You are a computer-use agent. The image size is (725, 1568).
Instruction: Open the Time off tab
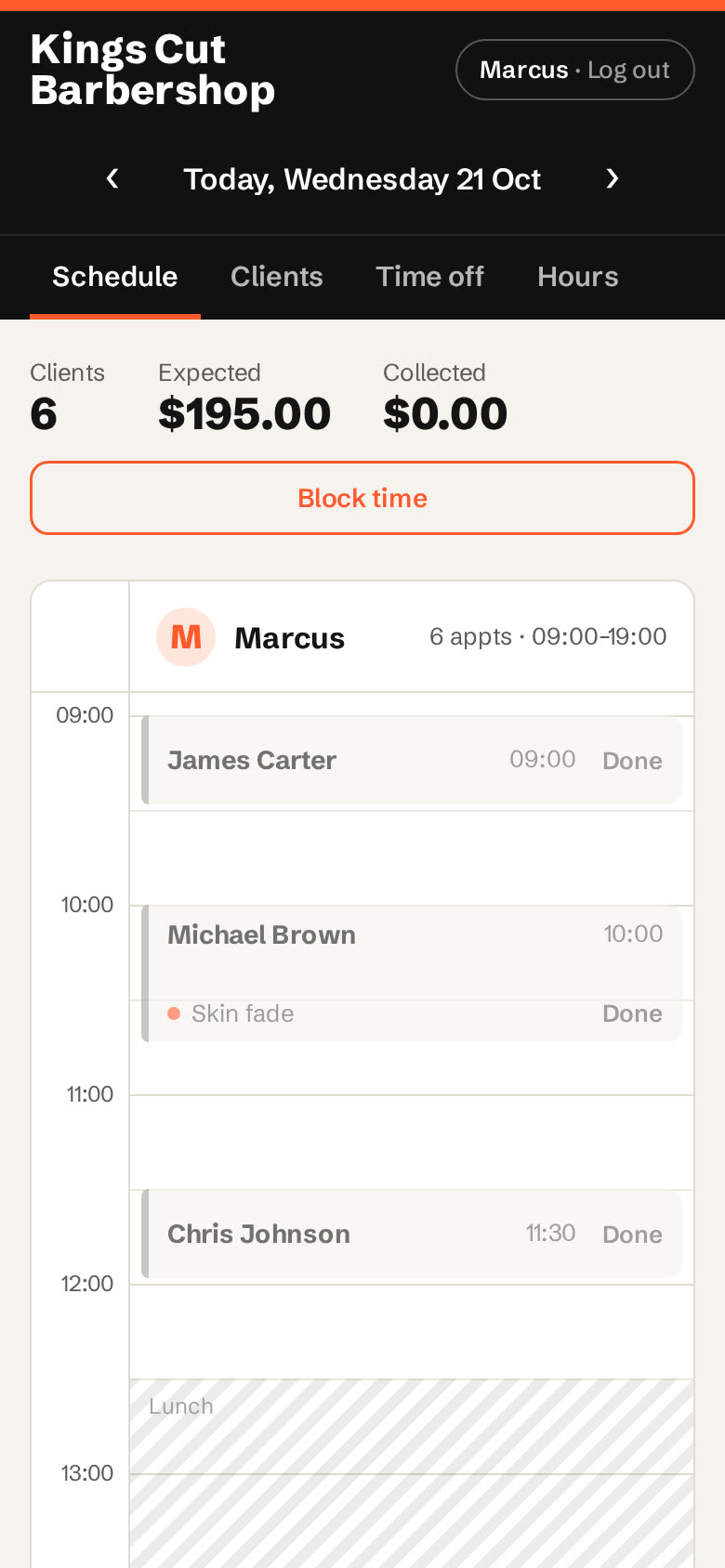[x=430, y=277]
